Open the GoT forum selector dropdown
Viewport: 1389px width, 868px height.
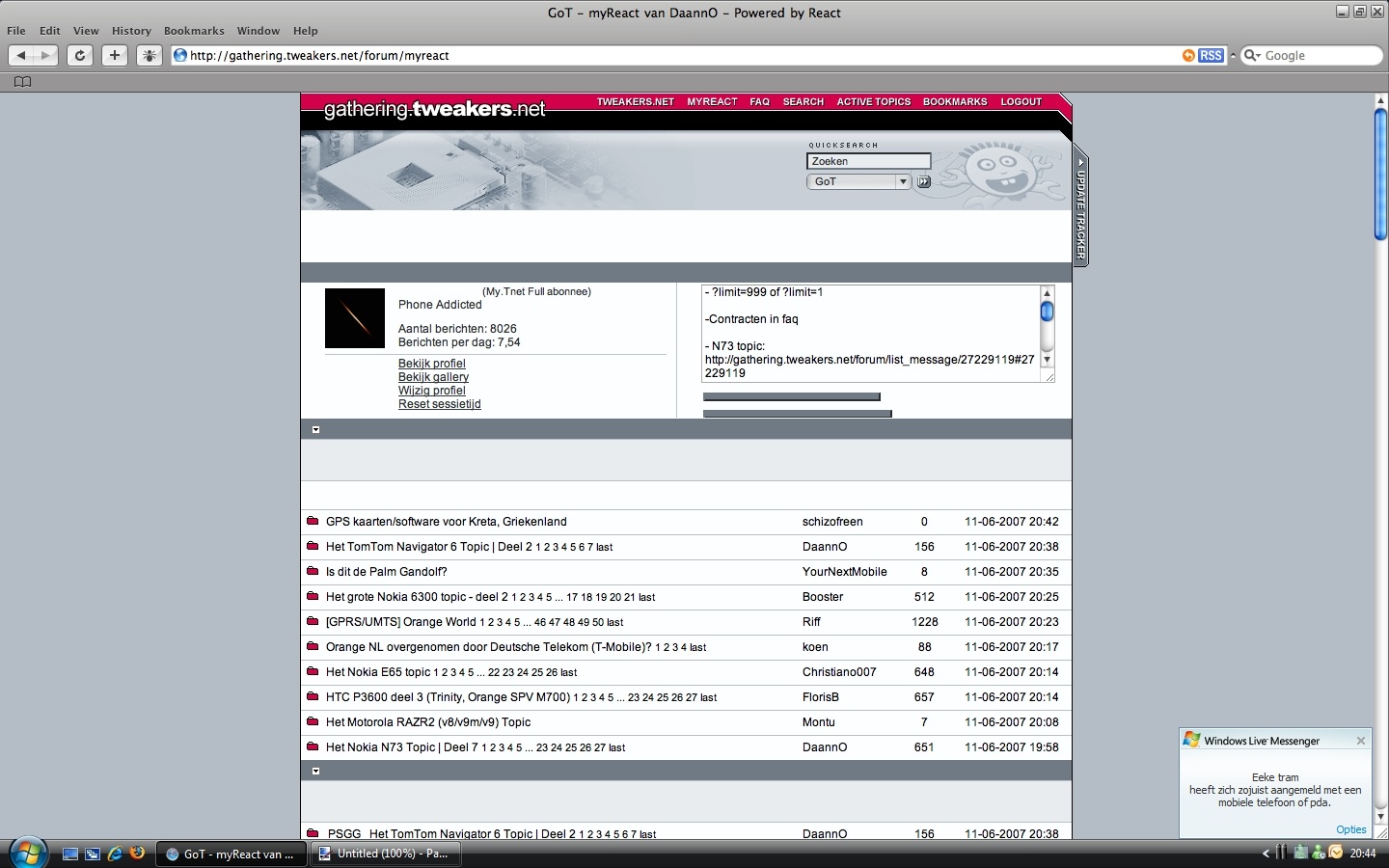tap(858, 181)
